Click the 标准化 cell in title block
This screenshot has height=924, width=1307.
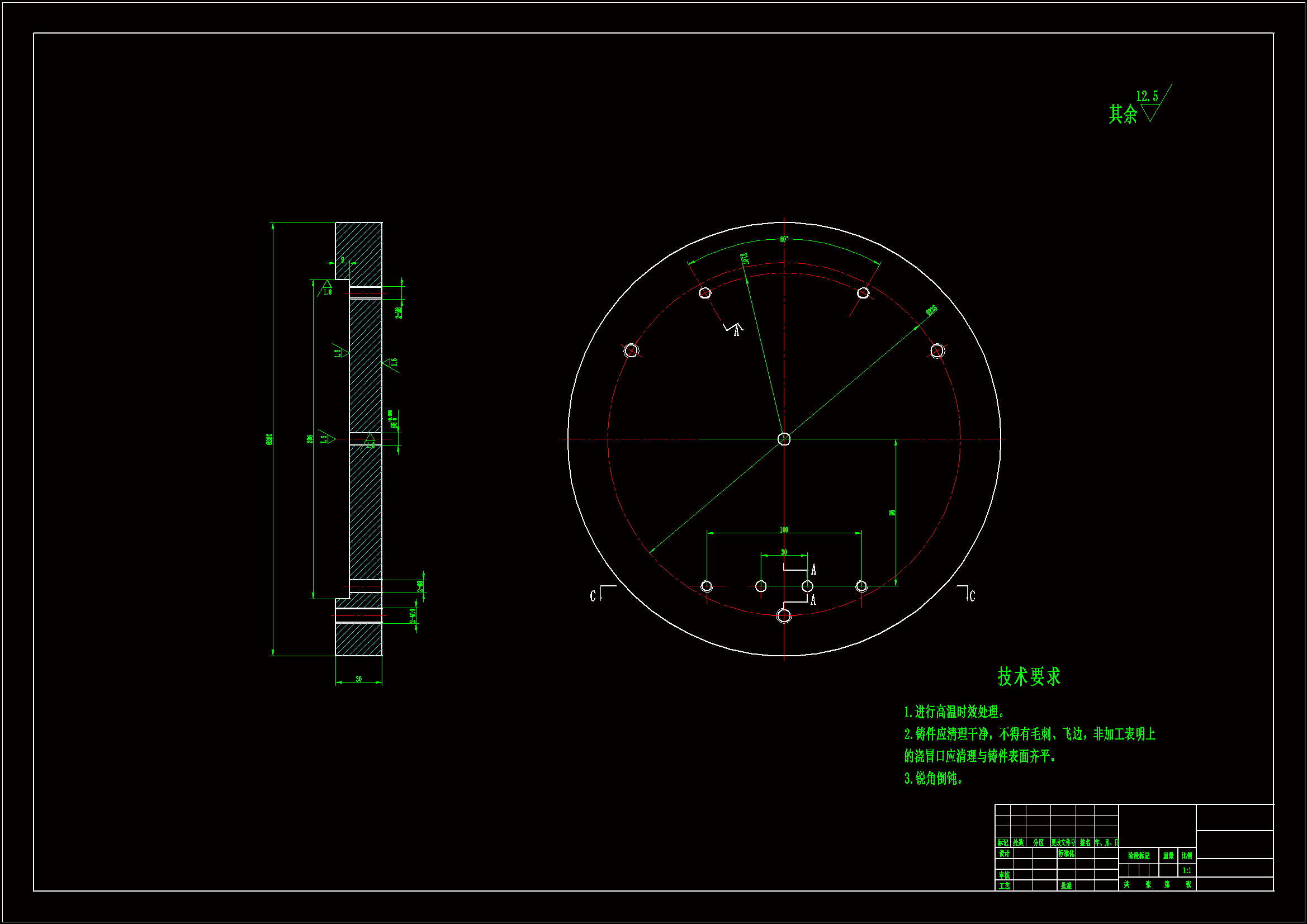point(1066,854)
